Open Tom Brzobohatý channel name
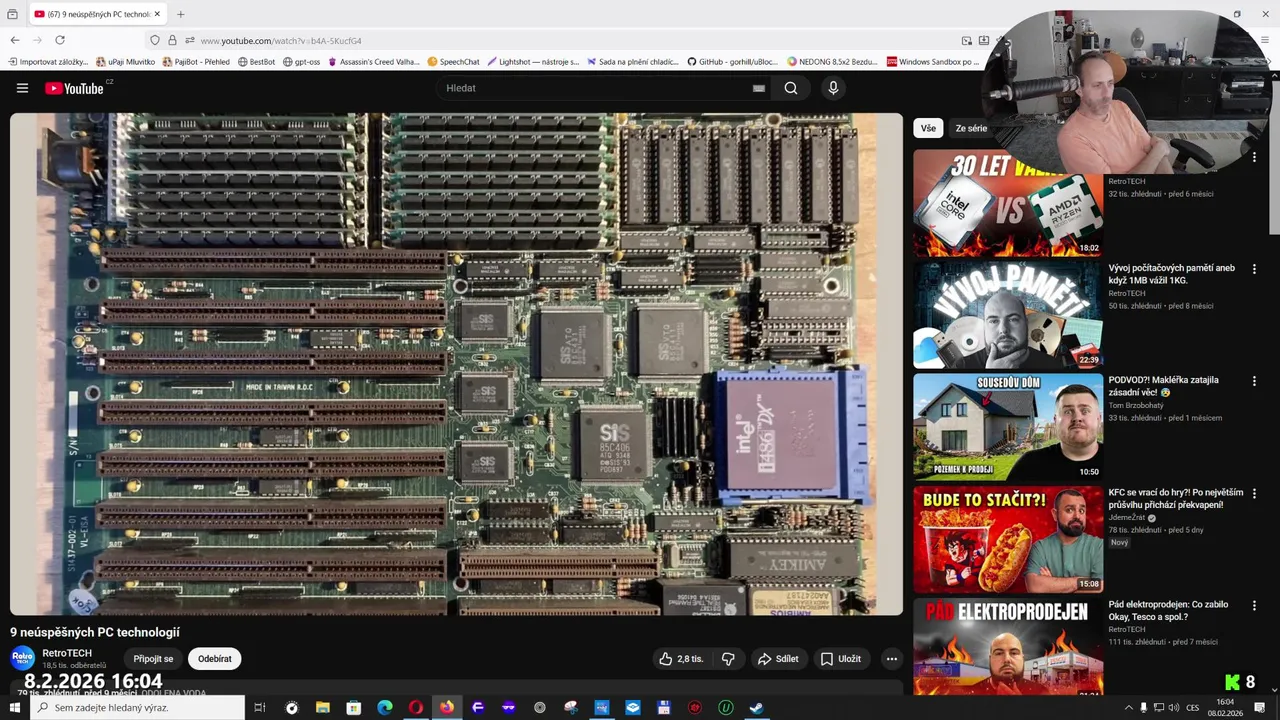This screenshot has width=1280, height=720. tap(1135, 405)
